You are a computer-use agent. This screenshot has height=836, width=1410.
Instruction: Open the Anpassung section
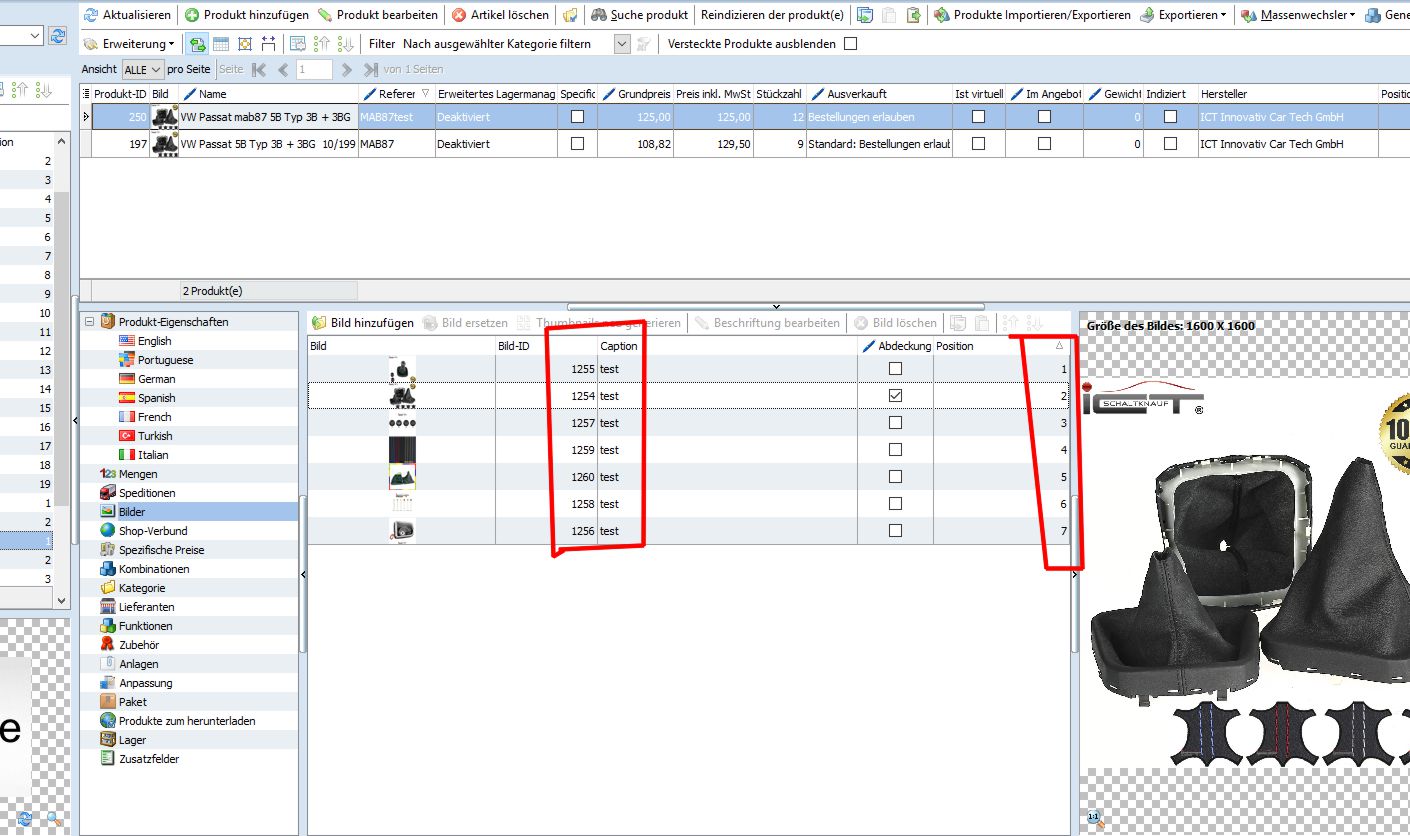click(136, 683)
